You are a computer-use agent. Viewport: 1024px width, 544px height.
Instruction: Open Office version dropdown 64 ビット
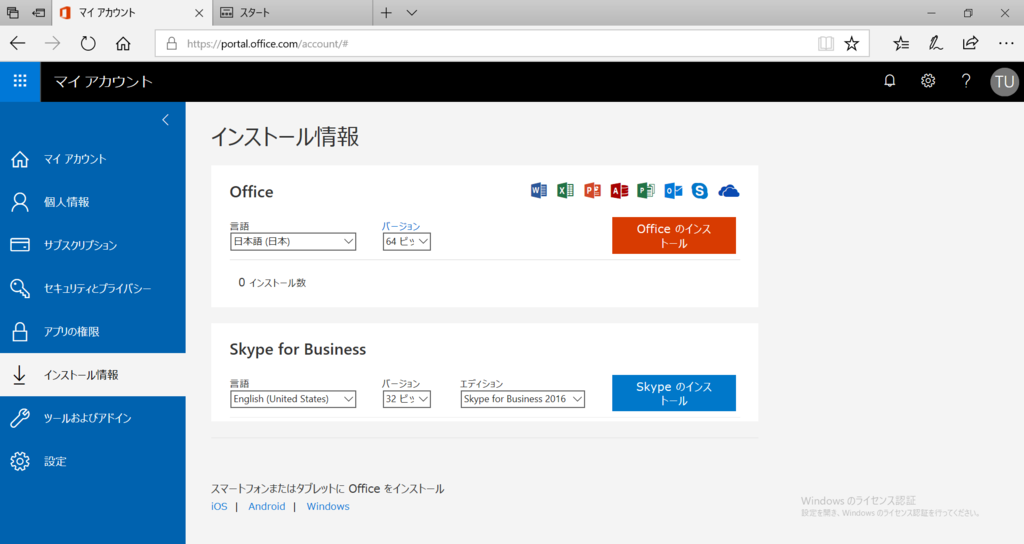click(407, 242)
